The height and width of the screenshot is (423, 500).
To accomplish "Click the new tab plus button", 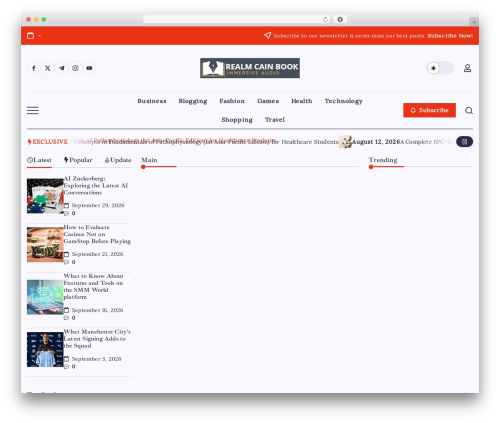I will pyautogui.click(x=474, y=22).
